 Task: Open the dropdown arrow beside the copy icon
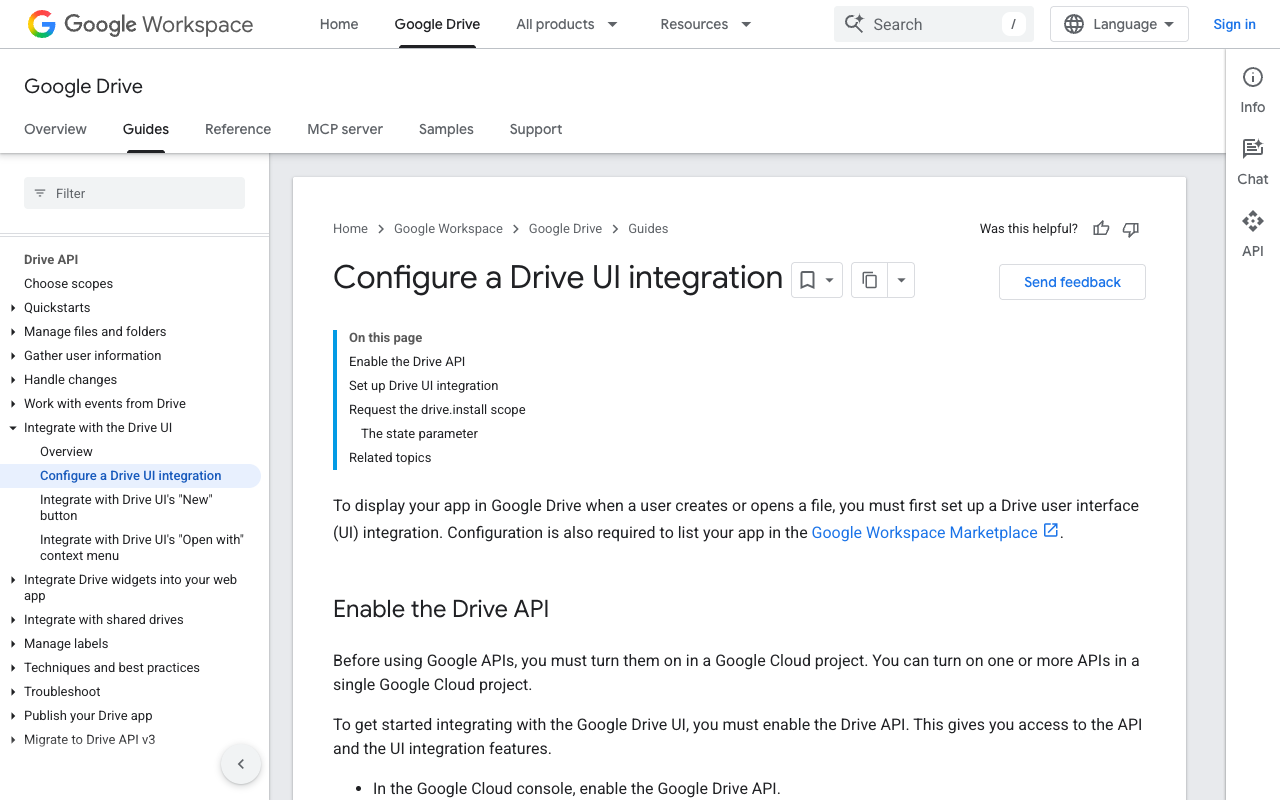[x=901, y=281]
